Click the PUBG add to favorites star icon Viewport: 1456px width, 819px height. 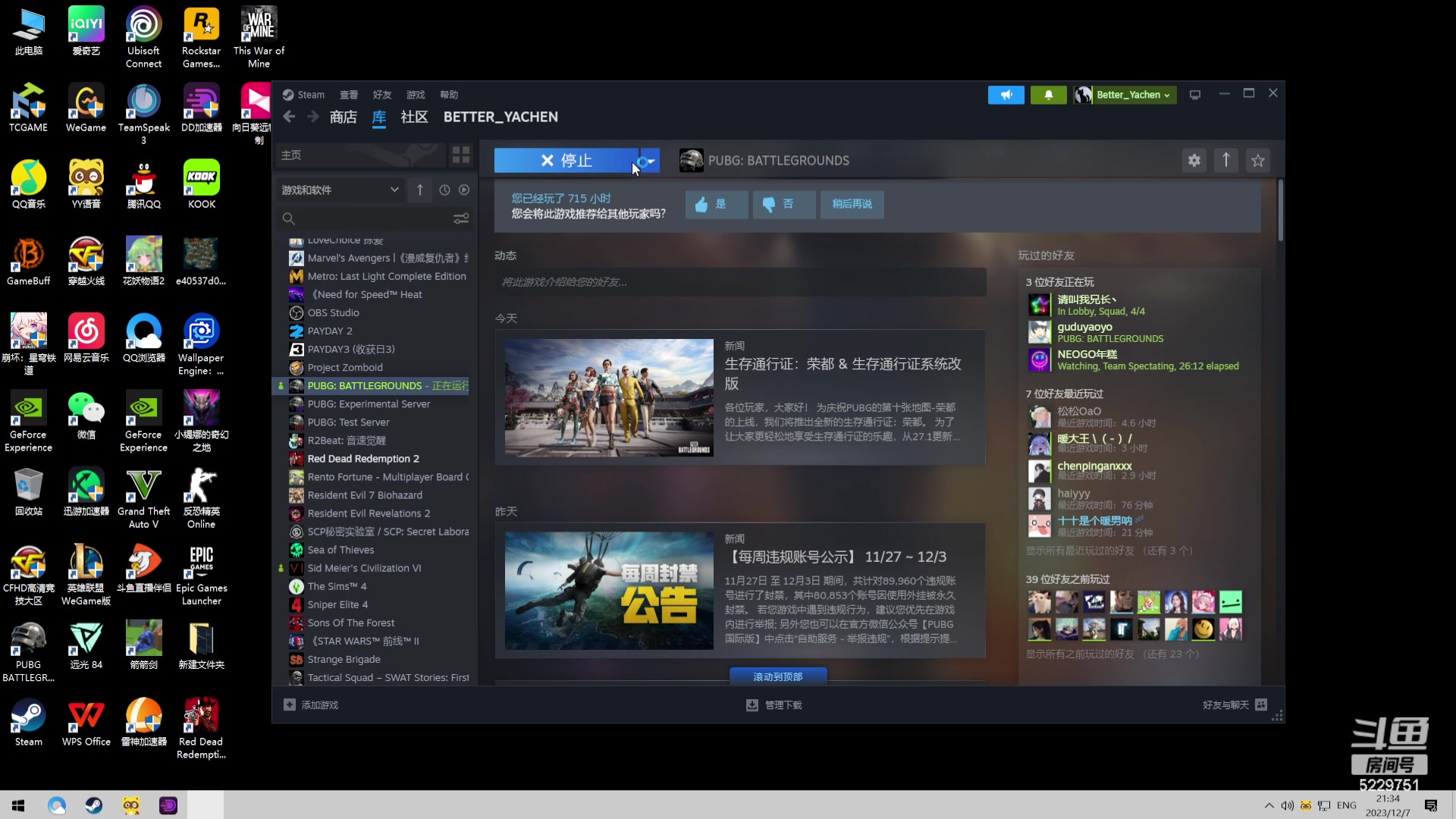[1258, 160]
